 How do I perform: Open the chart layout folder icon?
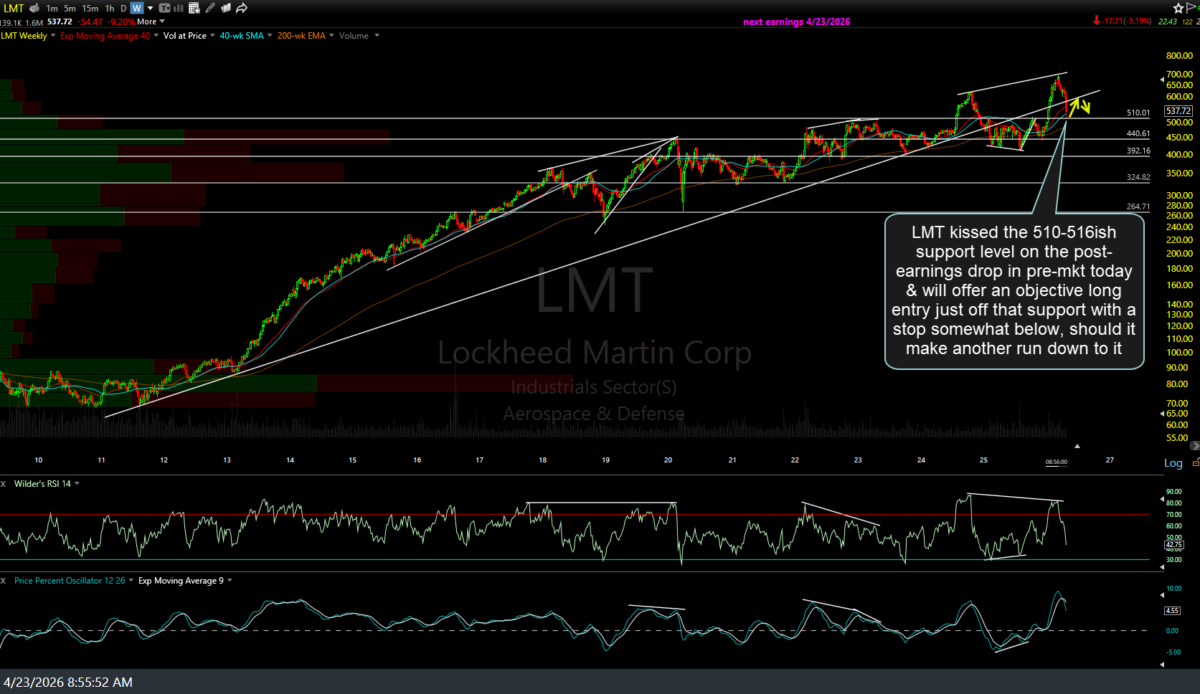[x=226, y=8]
